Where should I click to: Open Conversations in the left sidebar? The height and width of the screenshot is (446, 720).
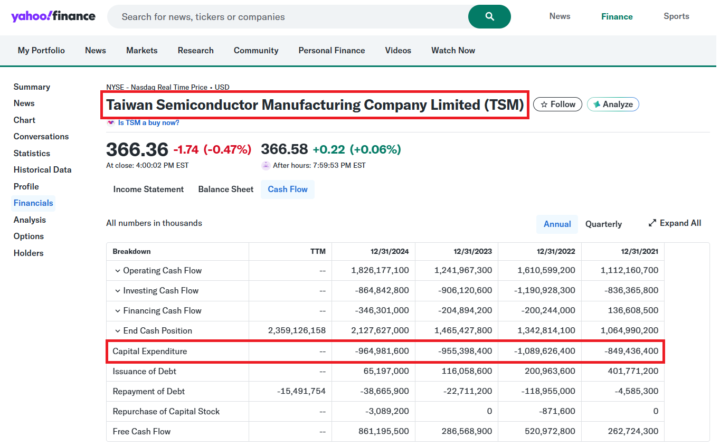[x=41, y=136]
